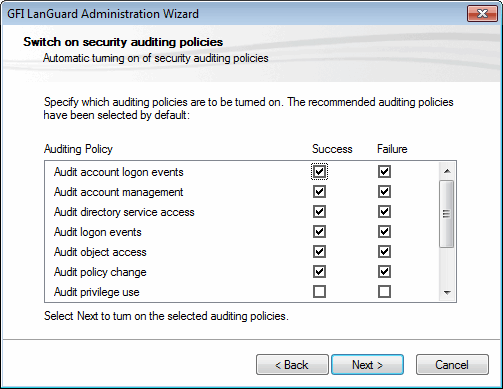Toggle Failure for Audit policy change

[x=384, y=272]
